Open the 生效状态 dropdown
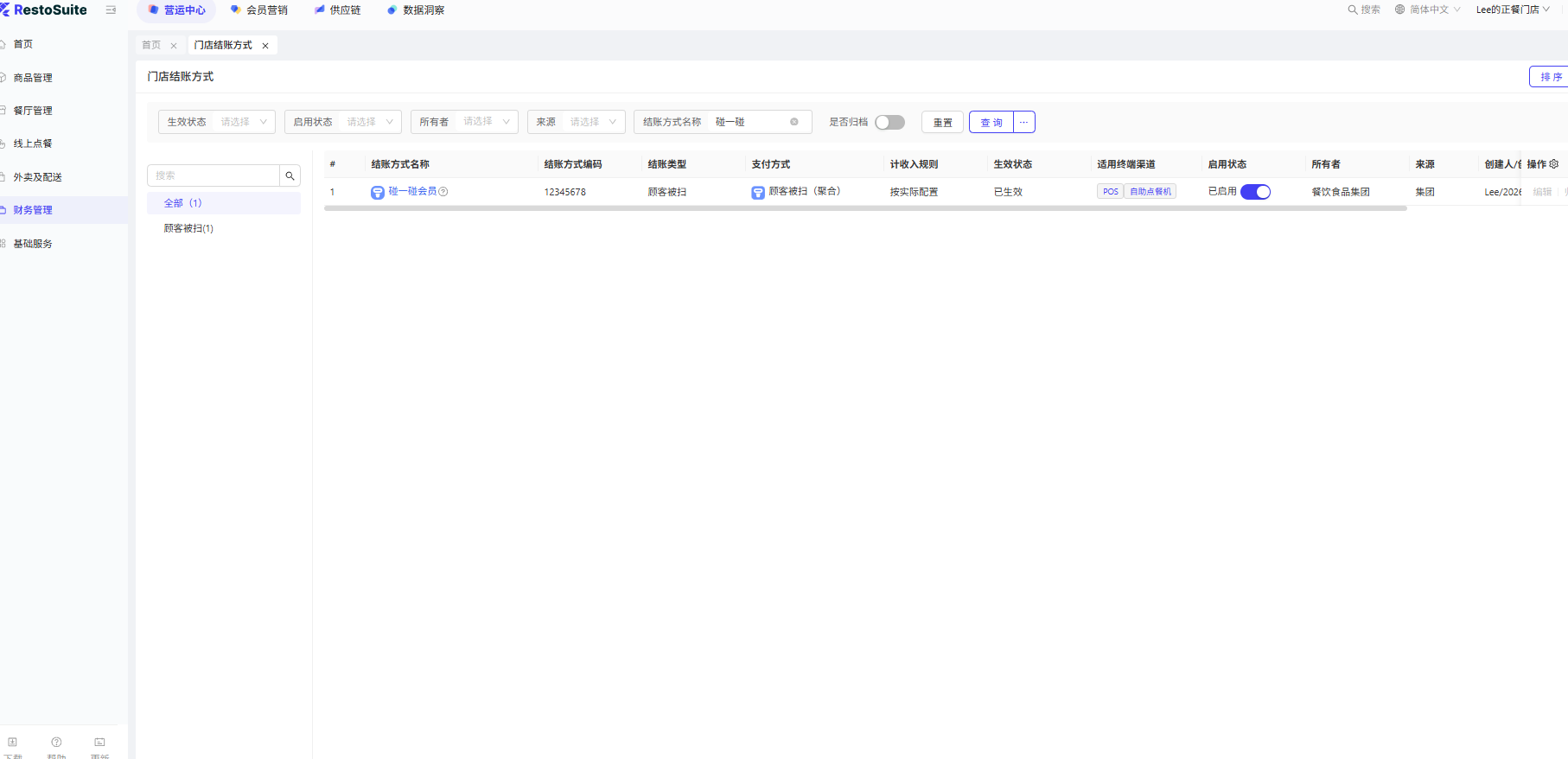1568x759 pixels. [x=216, y=122]
